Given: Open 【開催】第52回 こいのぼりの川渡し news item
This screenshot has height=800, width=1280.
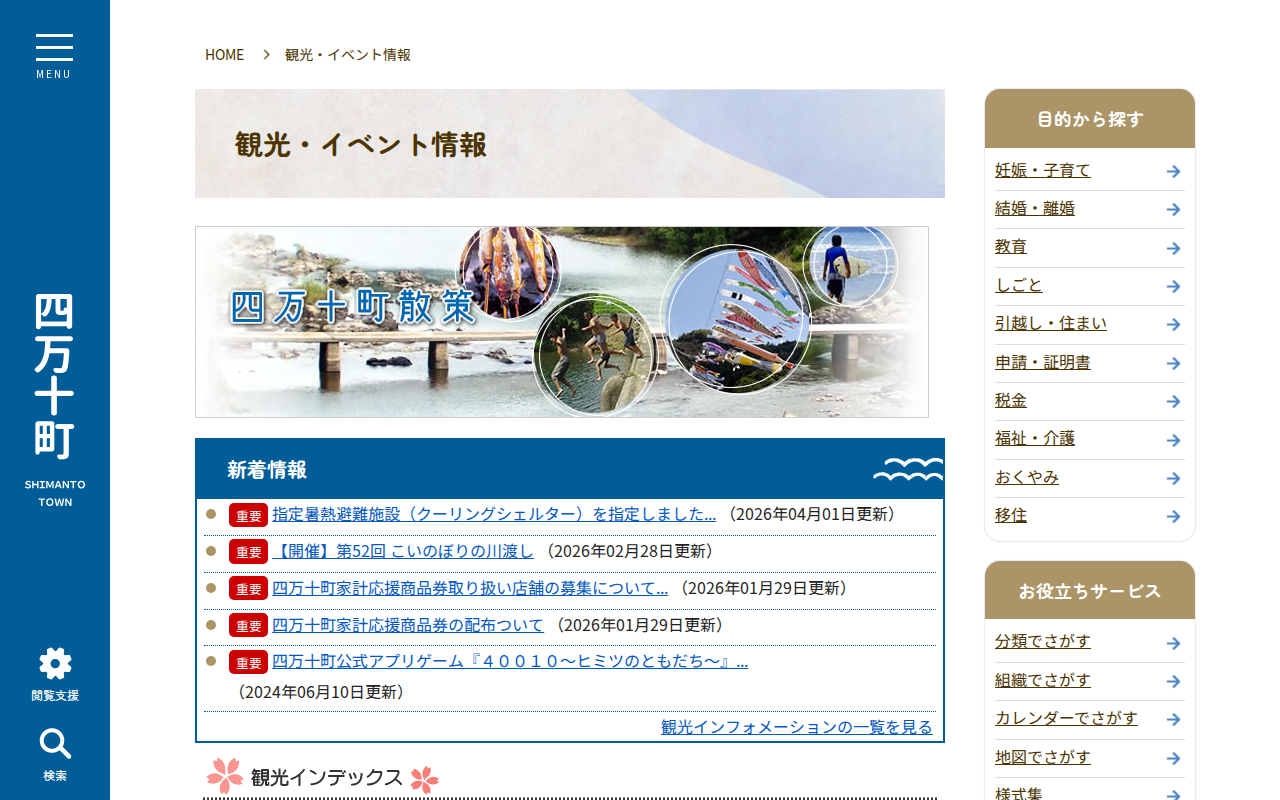Looking at the screenshot, I should point(403,551).
